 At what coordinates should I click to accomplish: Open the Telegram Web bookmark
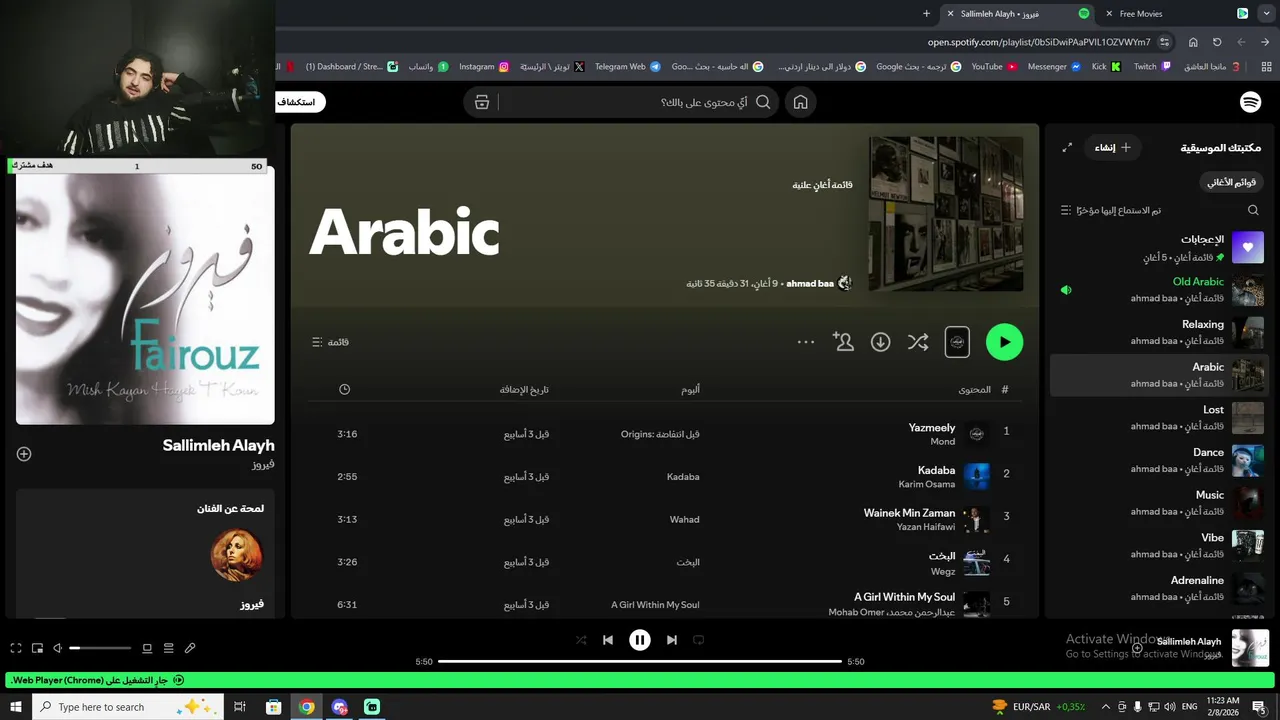coord(628,67)
